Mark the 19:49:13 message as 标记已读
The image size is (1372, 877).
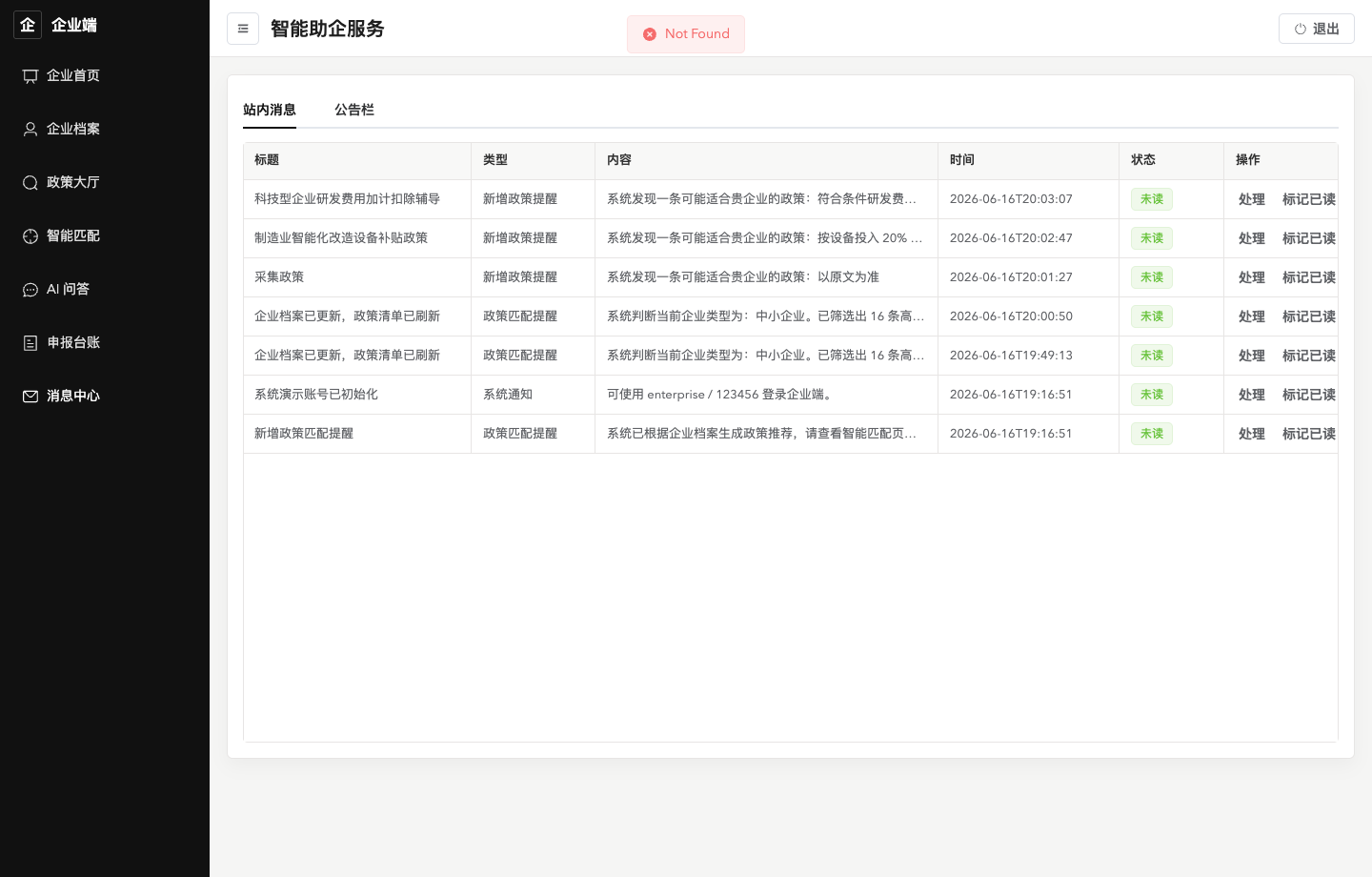(x=1309, y=356)
